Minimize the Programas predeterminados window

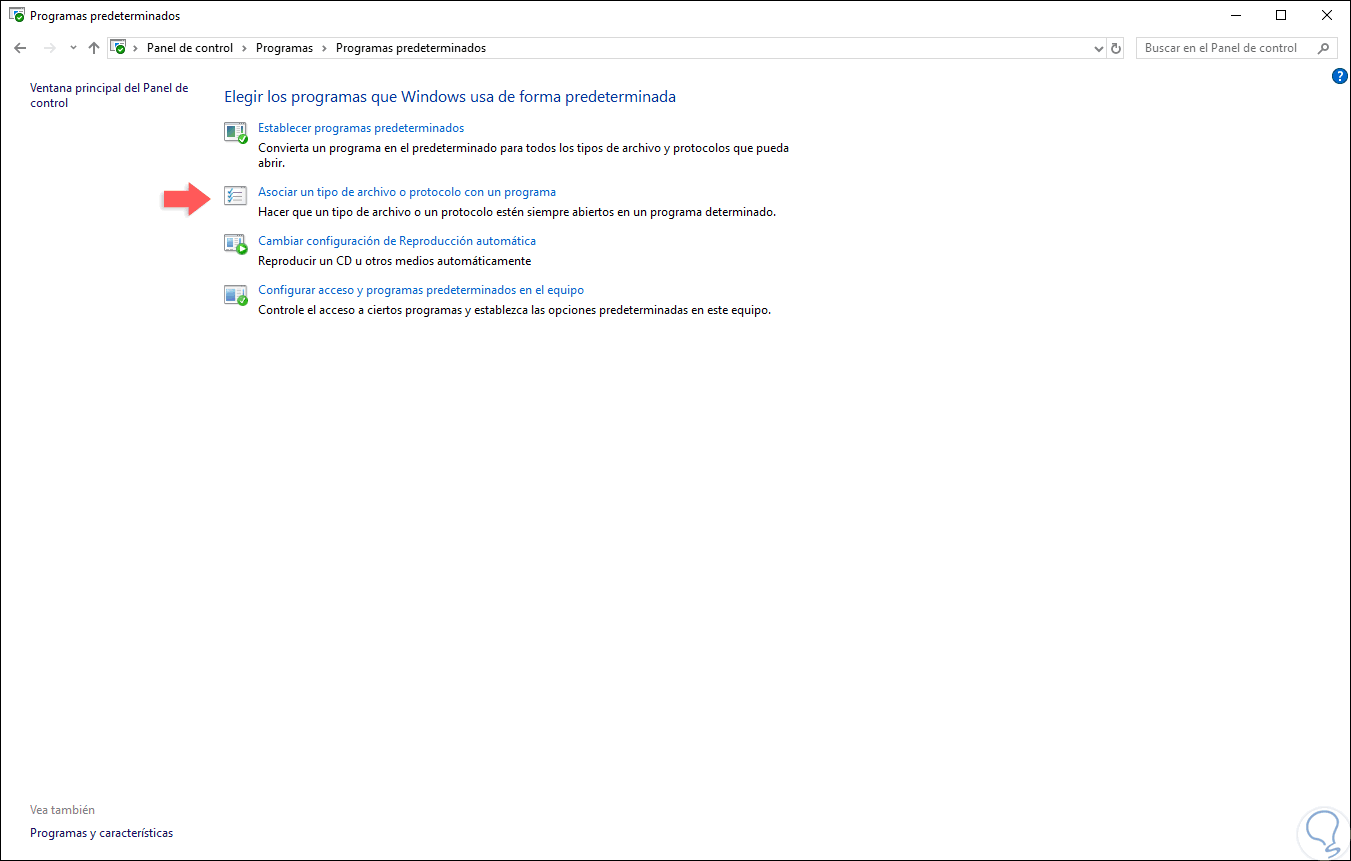coord(1234,15)
